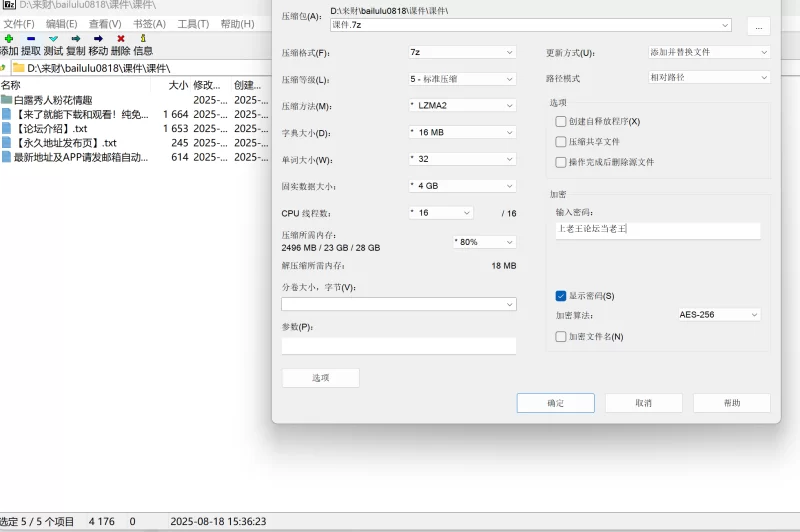Click the red Delete (删除) X icon
The height and width of the screenshot is (532, 800).
(x=121, y=38)
